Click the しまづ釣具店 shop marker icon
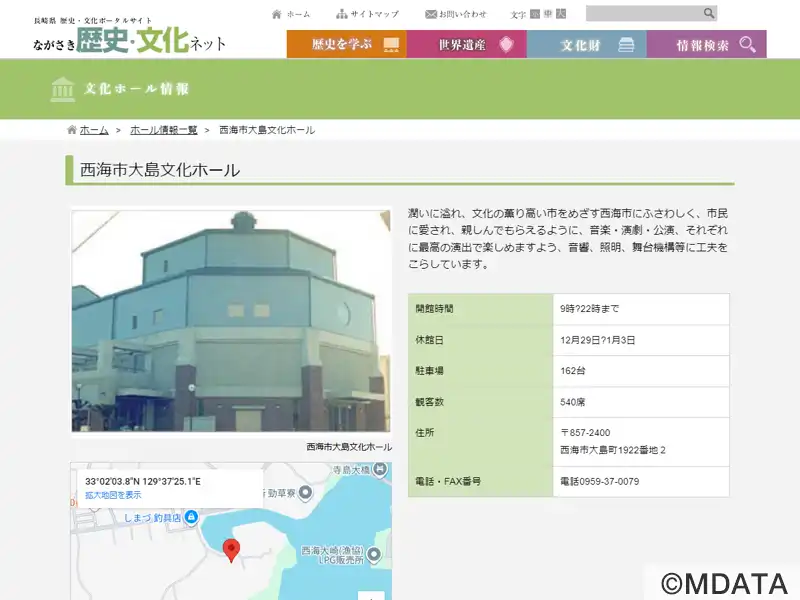This screenshot has width=800, height=600. pyautogui.click(x=191, y=516)
